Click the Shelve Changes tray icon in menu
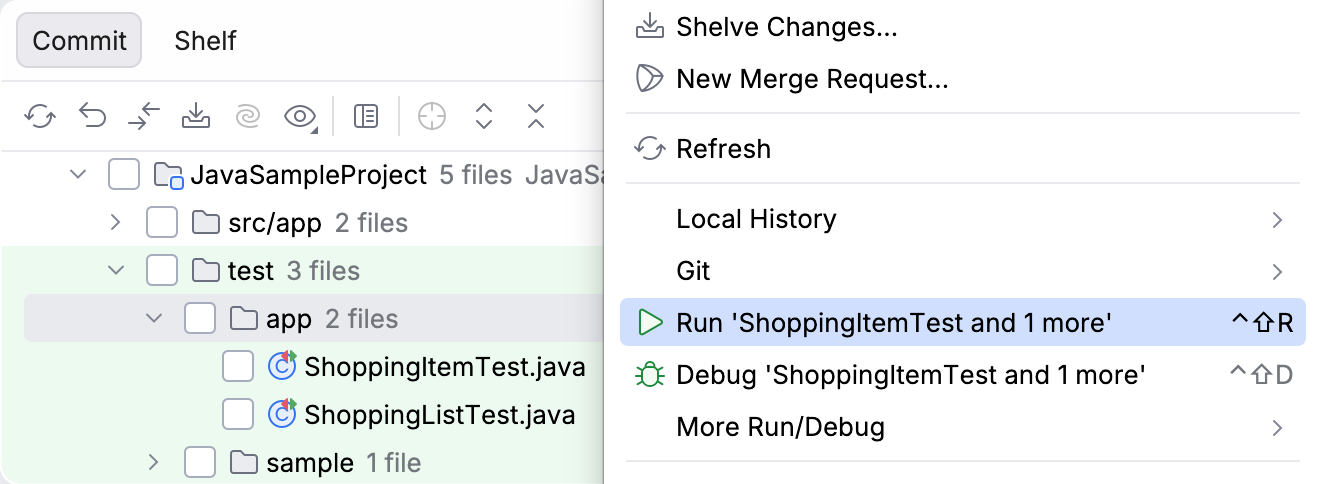This screenshot has height=484, width=1322. click(x=651, y=27)
